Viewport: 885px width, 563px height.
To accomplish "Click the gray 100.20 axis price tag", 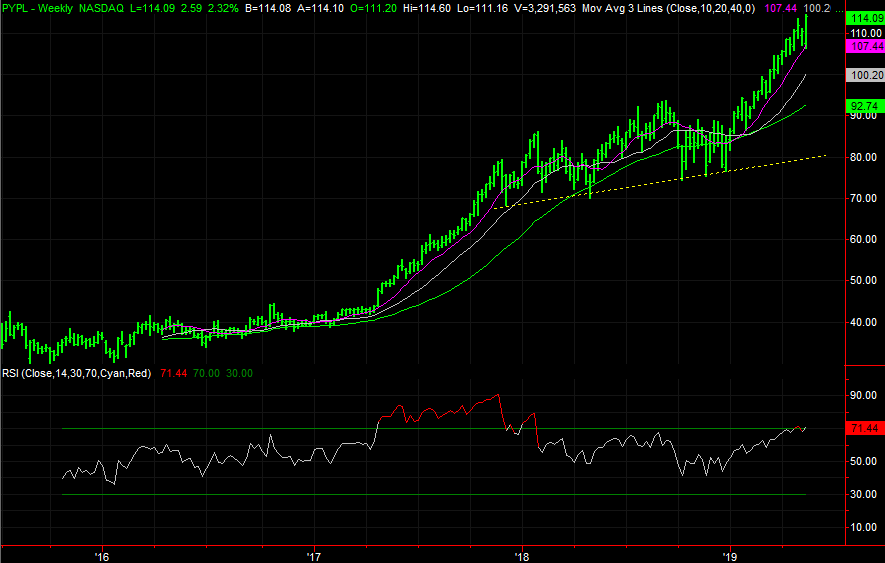I will tap(866, 75).
